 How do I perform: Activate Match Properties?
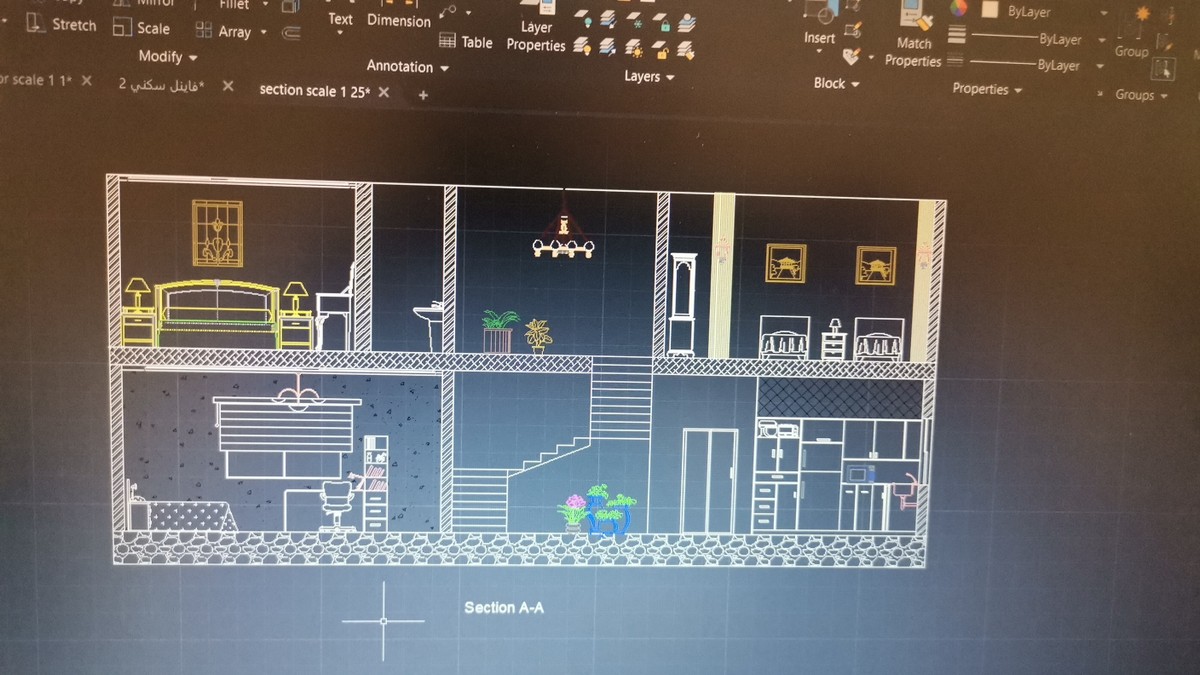tap(914, 36)
